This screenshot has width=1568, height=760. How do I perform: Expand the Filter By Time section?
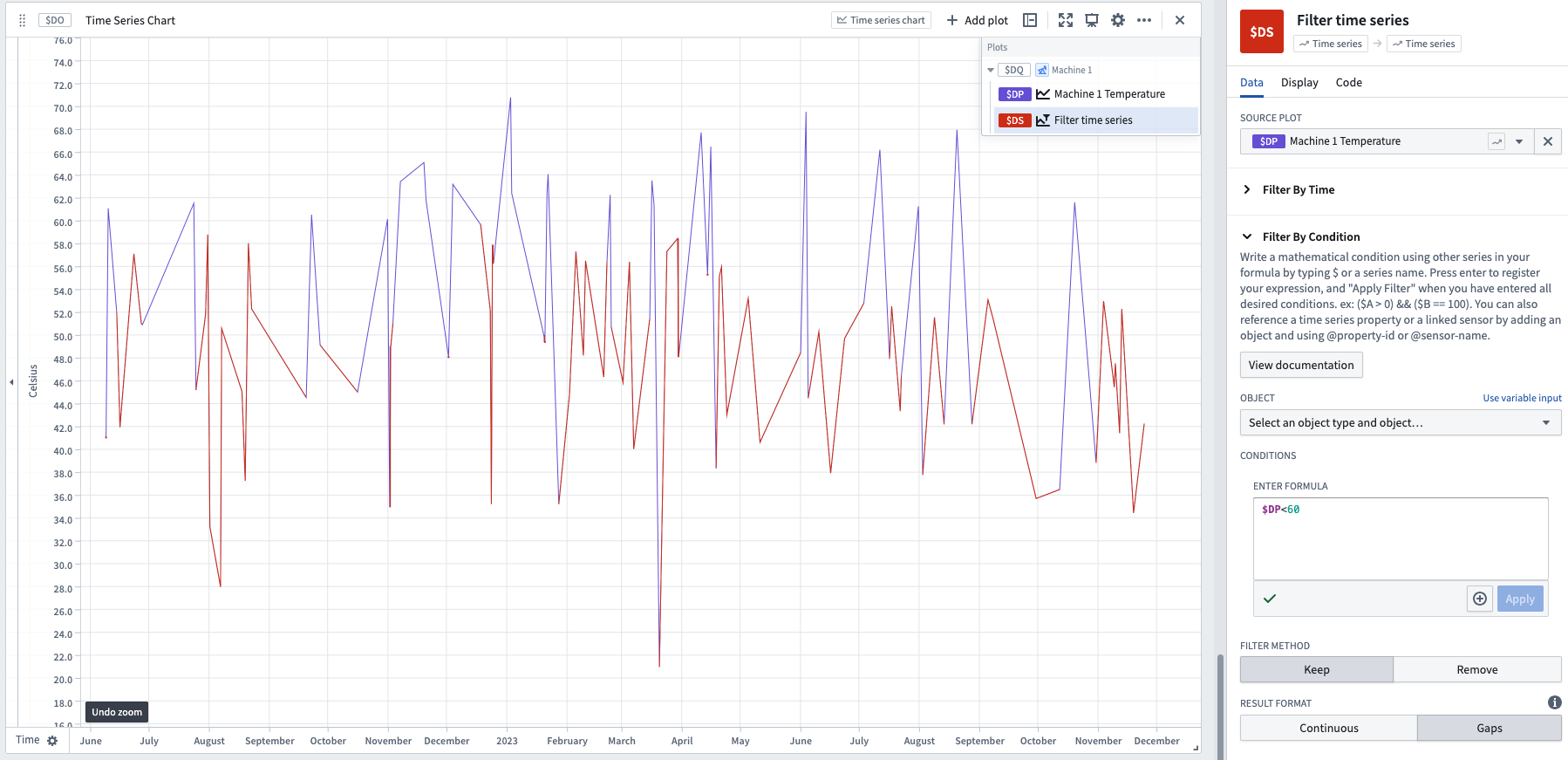[x=1247, y=189]
